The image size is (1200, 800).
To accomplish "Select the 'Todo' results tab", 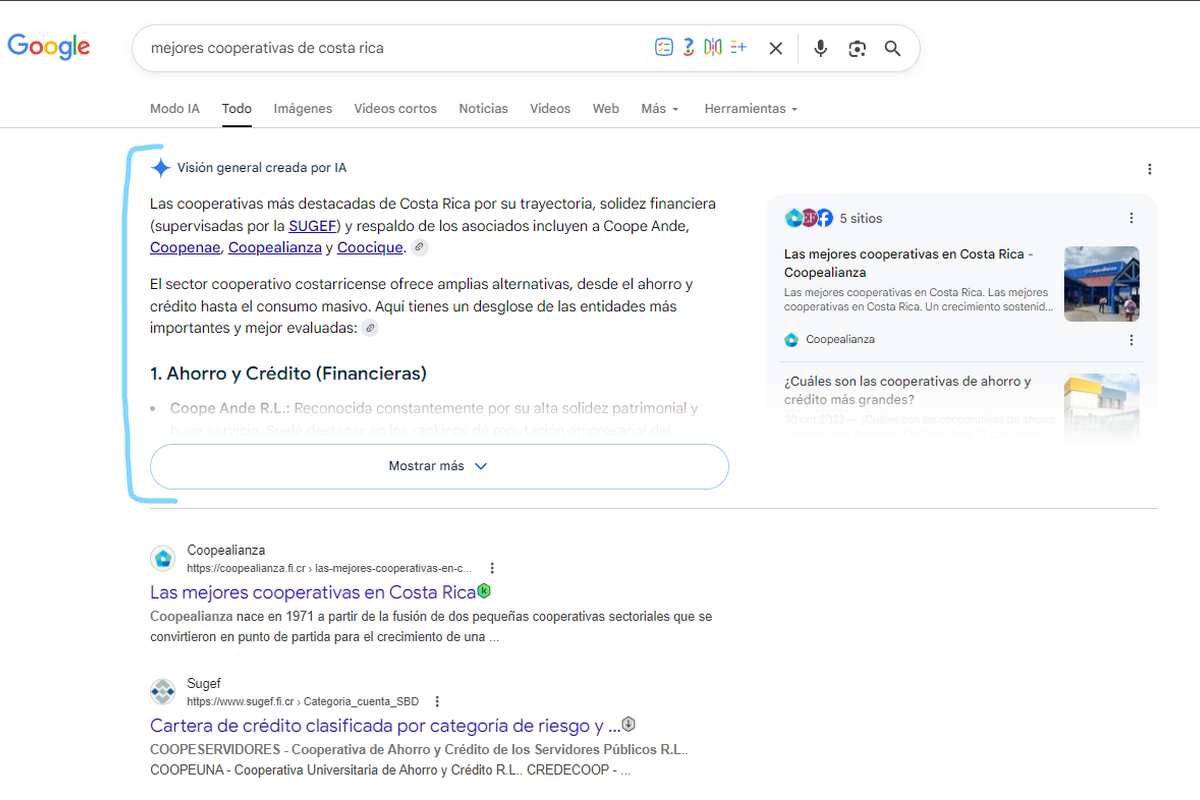I will point(237,108).
